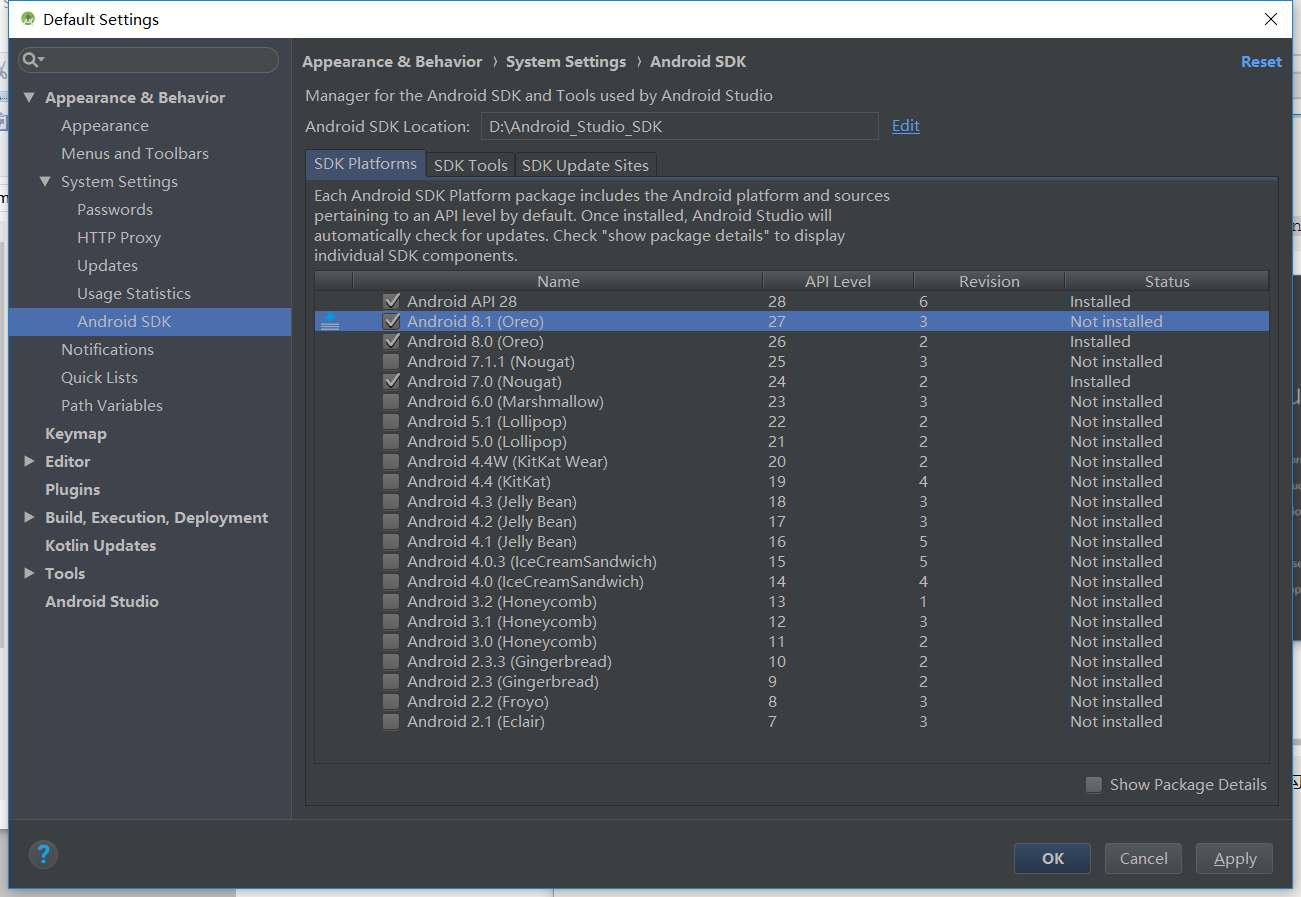The height and width of the screenshot is (897, 1301).
Task: Click the settings search box
Action: 149,60
